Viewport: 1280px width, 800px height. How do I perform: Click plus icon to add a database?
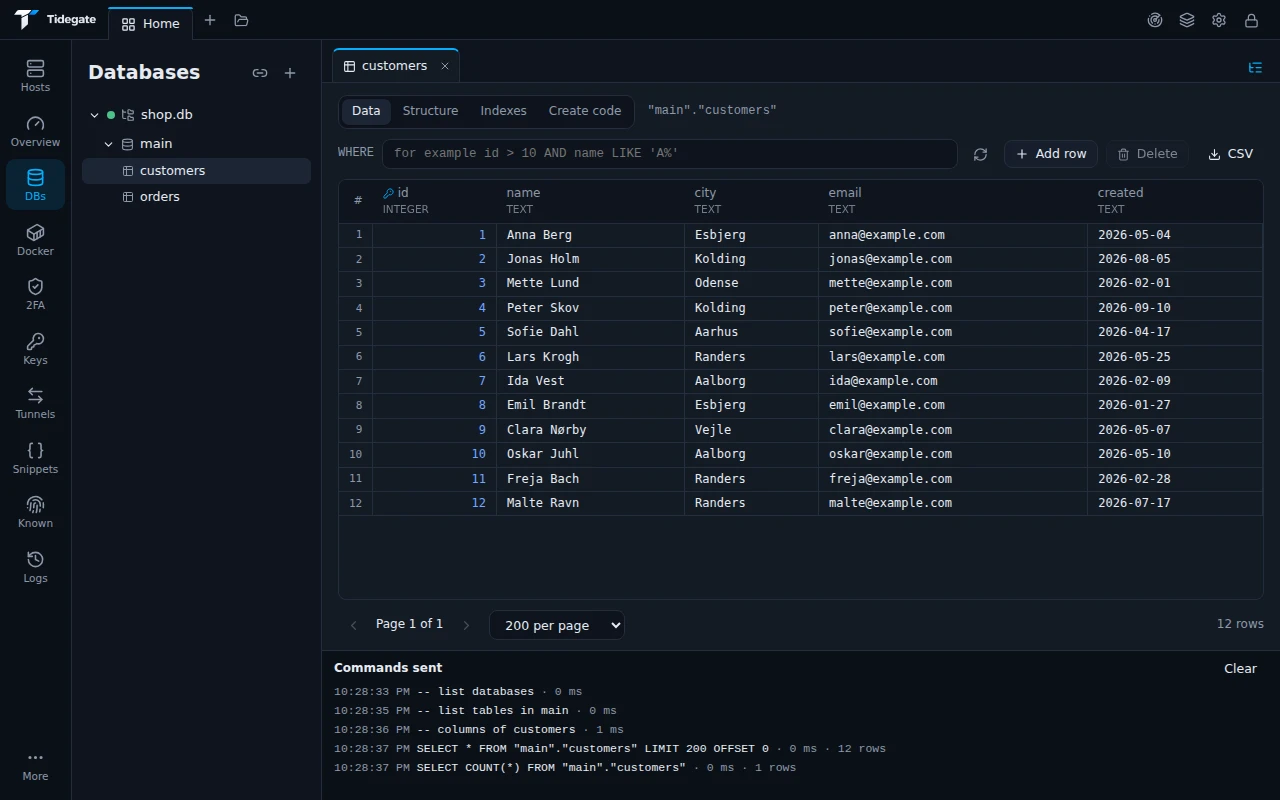coord(290,73)
